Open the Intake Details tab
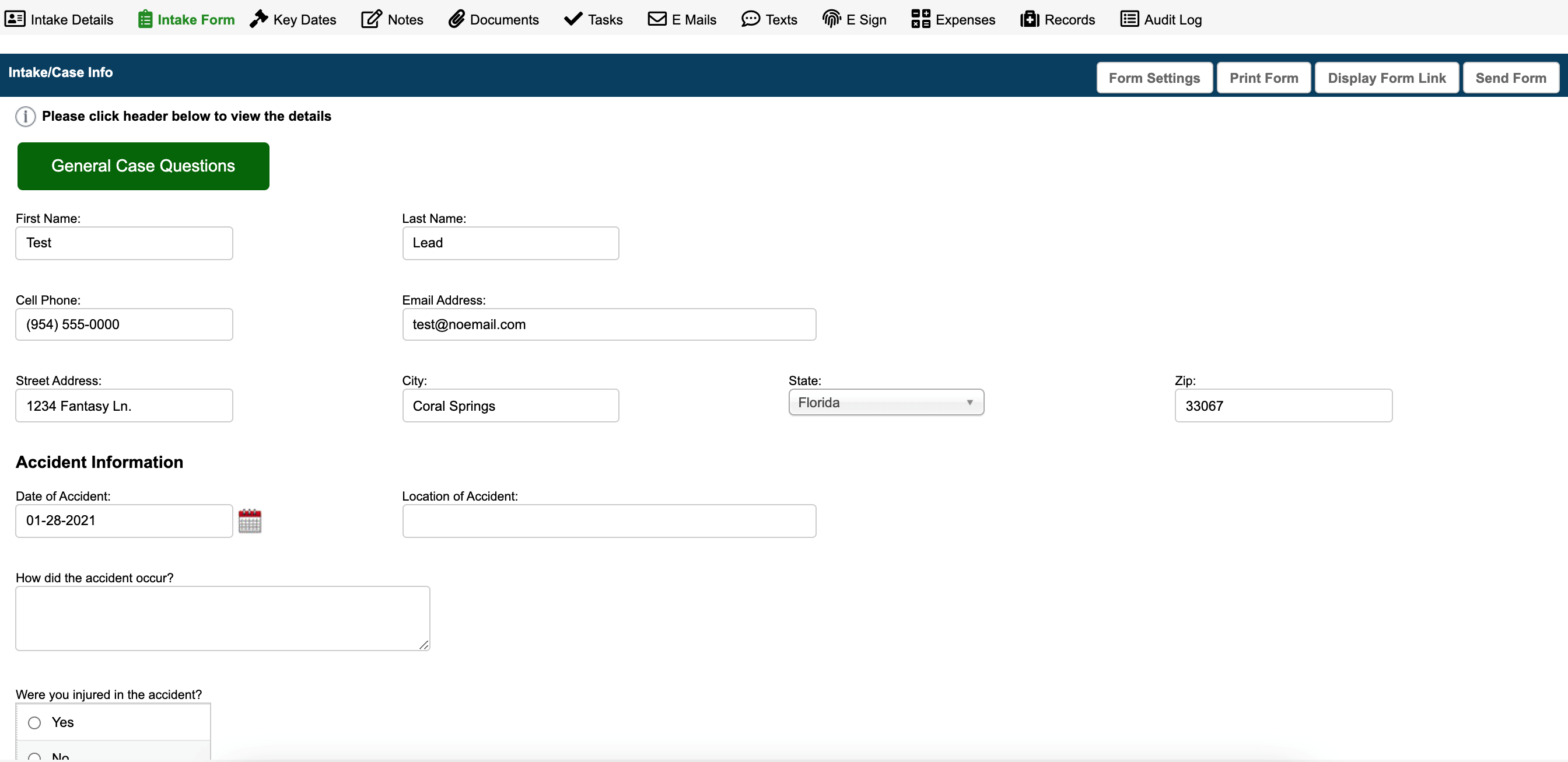The width and height of the screenshot is (1568, 762). point(59,19)
